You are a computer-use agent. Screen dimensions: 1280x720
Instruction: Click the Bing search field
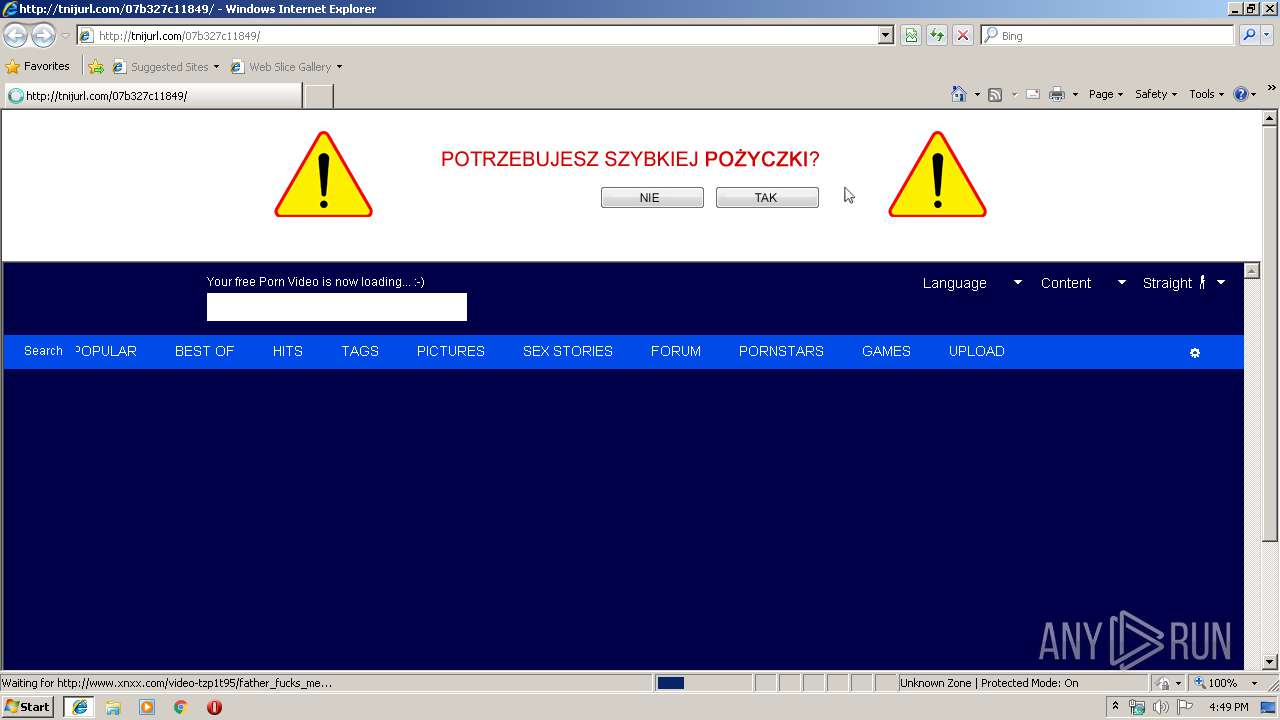coord(1108,35)
